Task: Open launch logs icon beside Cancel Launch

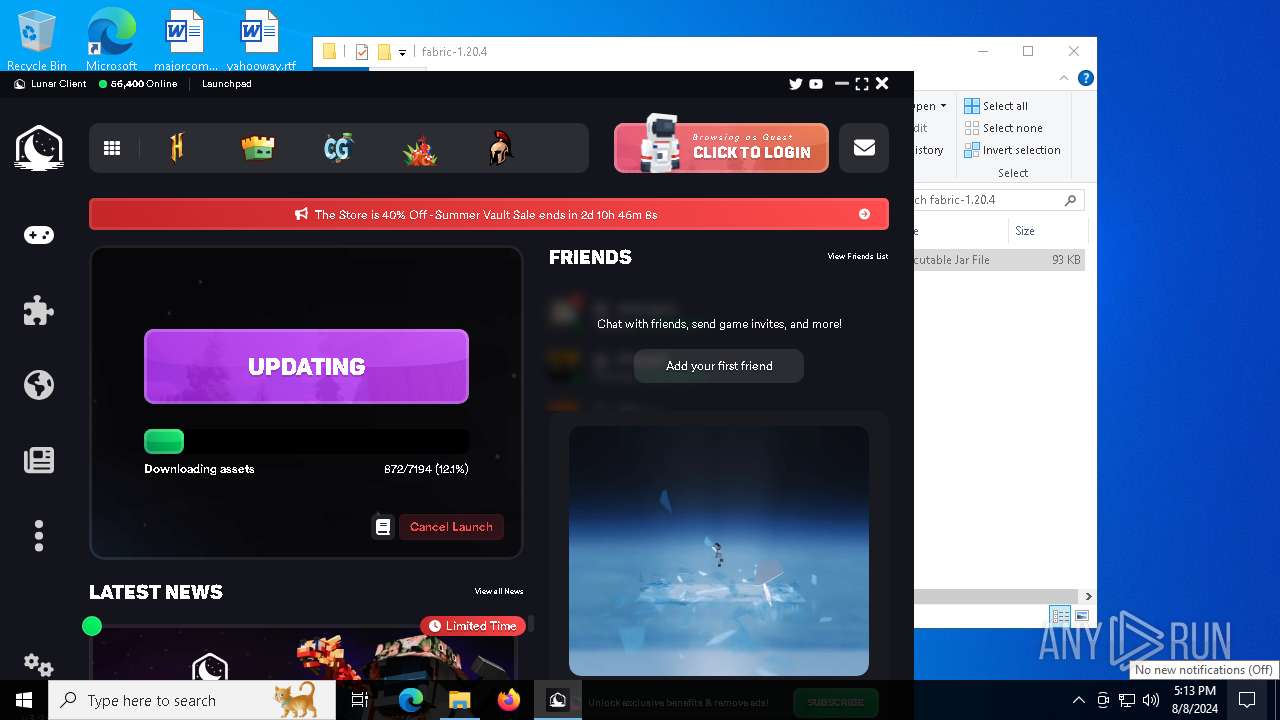Action: pyautogui.click(x=383, y=527)
